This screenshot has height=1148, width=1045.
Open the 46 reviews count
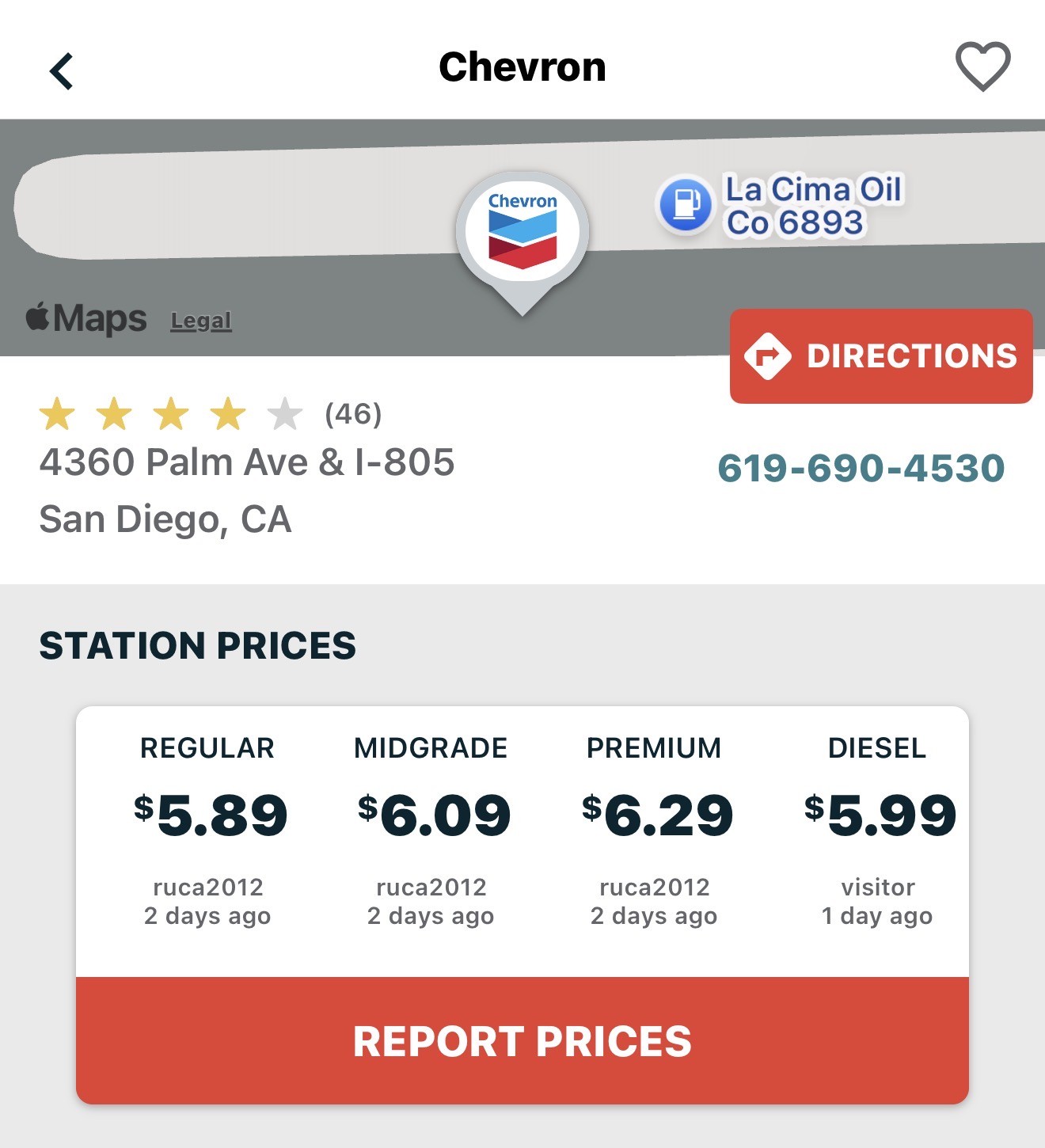pyautogui.click(x=353, y=414)
